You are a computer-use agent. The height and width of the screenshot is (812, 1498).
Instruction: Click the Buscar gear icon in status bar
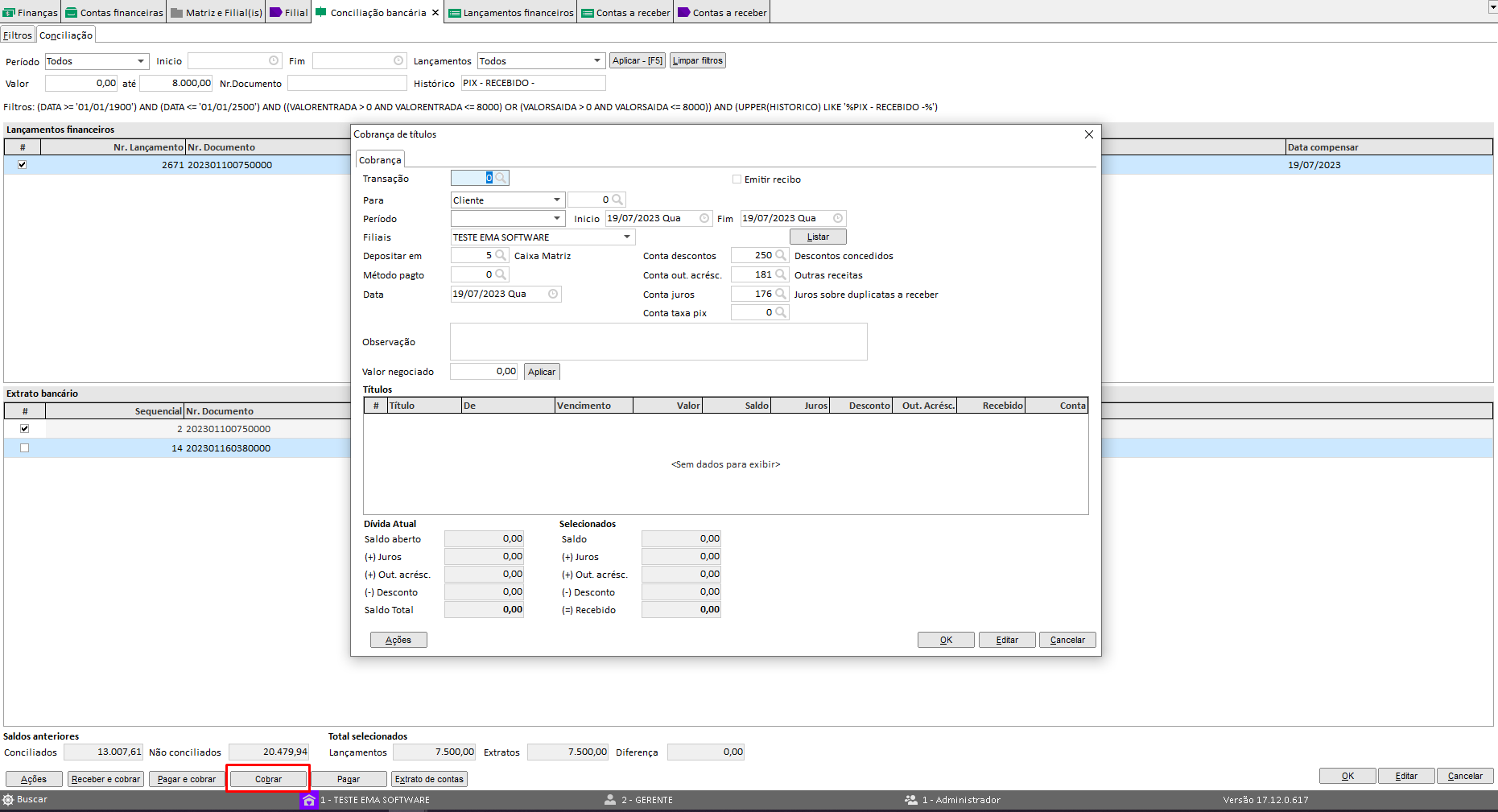[x=8, y=799]
